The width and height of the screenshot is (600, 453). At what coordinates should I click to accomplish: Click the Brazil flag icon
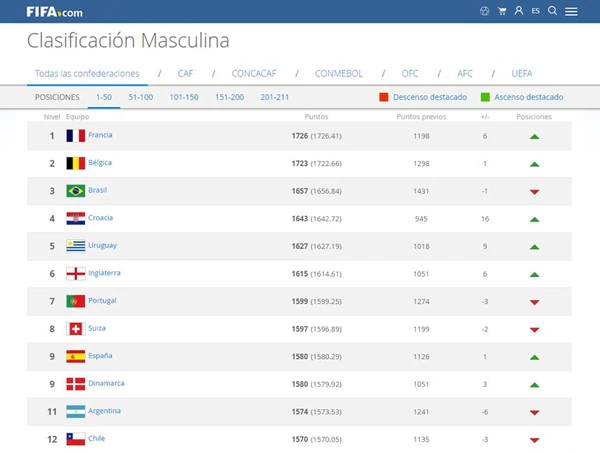75,191
